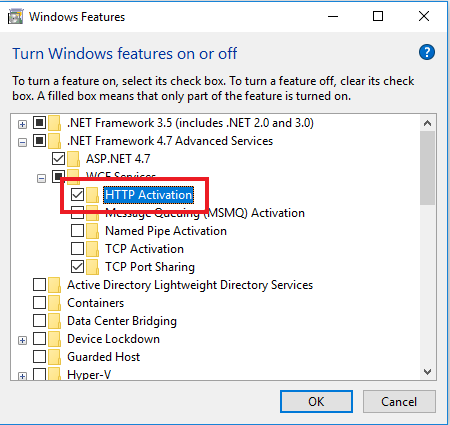Enable the TCP Activation checkbox
Screen dimensions: 450x425
pos(77,249)
